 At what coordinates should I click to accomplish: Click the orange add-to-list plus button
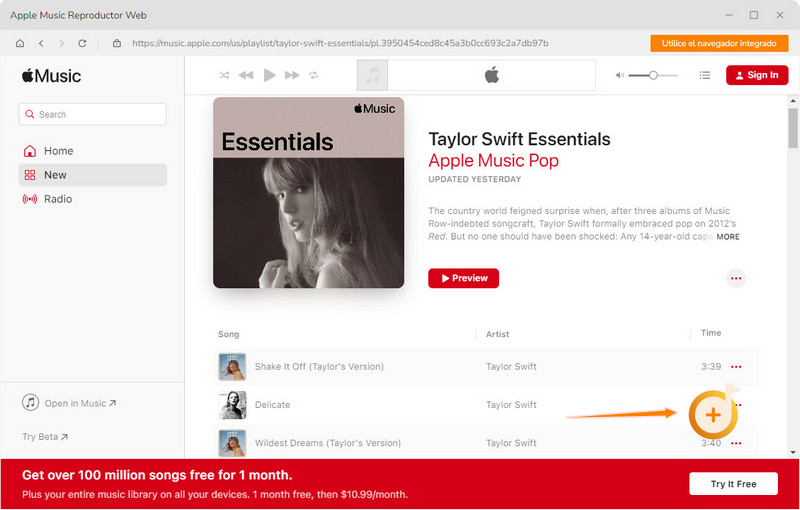tap(713, 415)
